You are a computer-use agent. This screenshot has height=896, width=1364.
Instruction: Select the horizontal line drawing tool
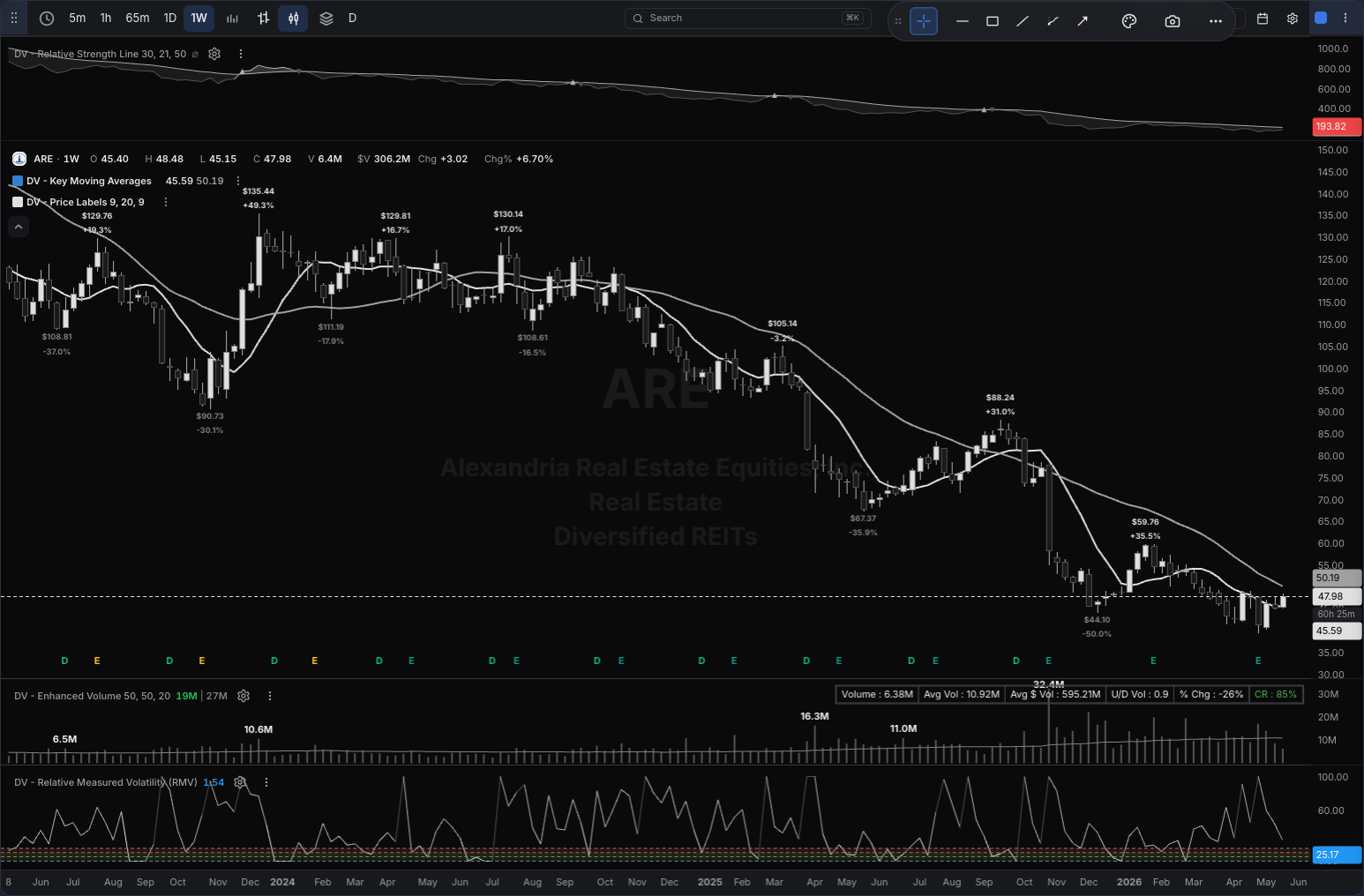[963, 21]
